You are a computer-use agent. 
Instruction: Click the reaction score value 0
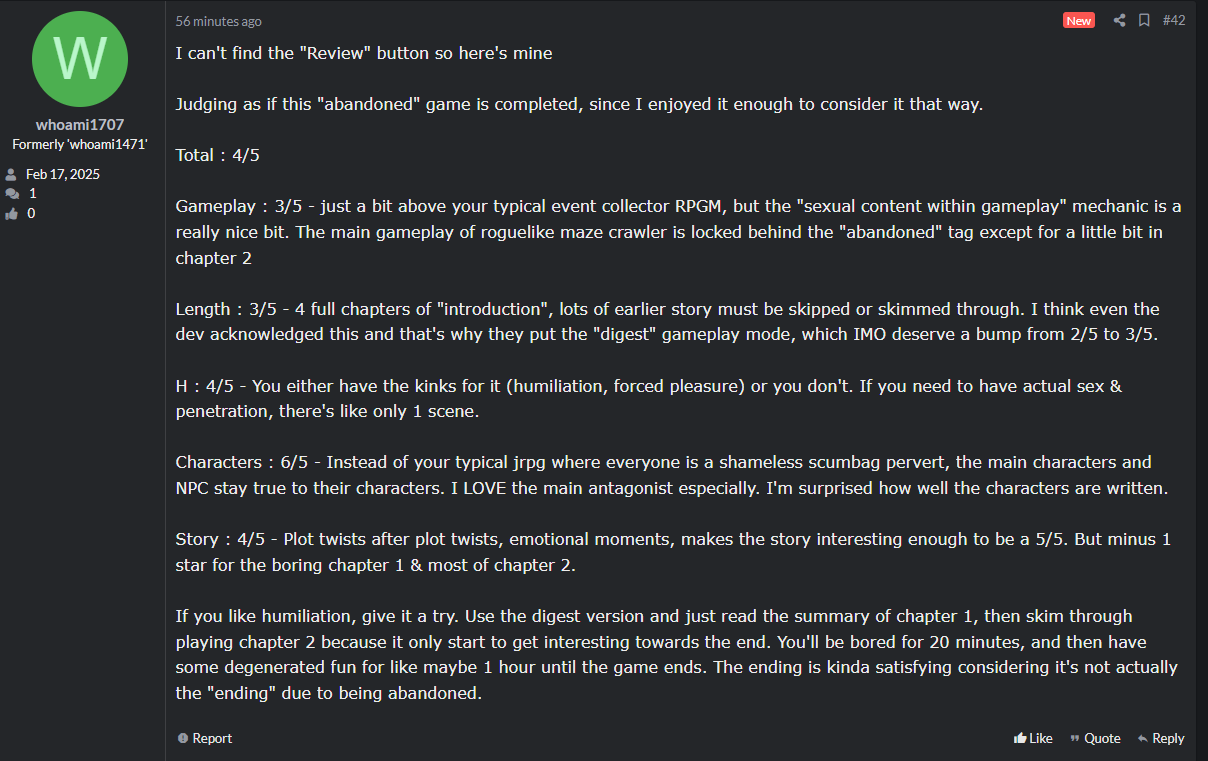coord(32,213)
